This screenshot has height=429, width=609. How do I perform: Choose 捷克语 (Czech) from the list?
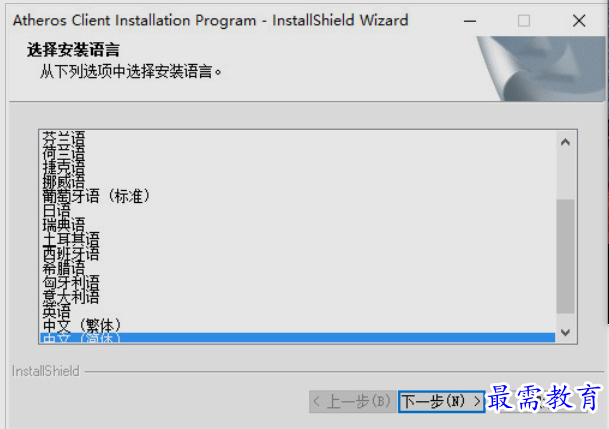[x=298, y=167]
